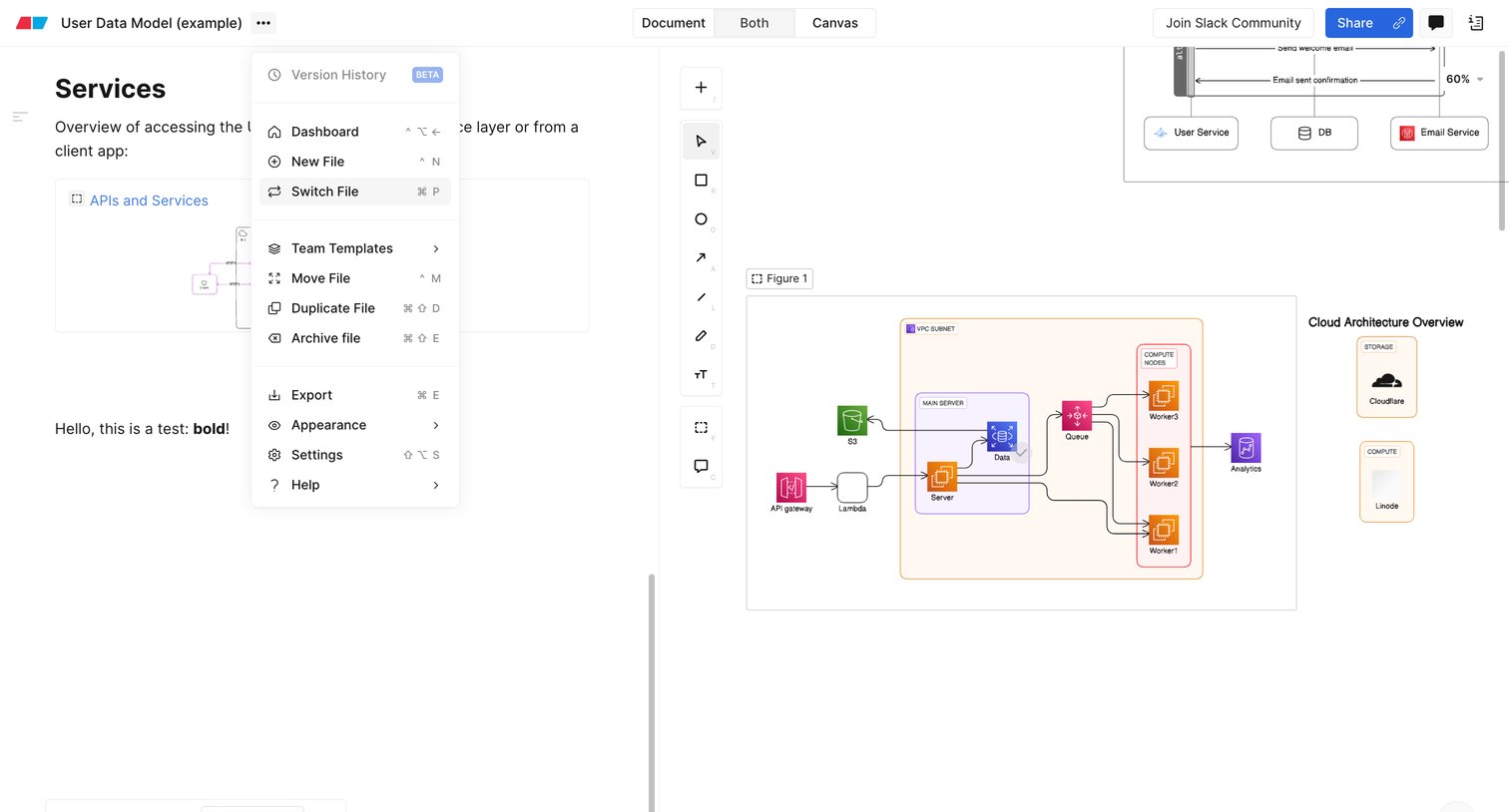This screenshot has width=1509, height=812.
Task: Choose Switch File from the menu
Action: (355, 192)
